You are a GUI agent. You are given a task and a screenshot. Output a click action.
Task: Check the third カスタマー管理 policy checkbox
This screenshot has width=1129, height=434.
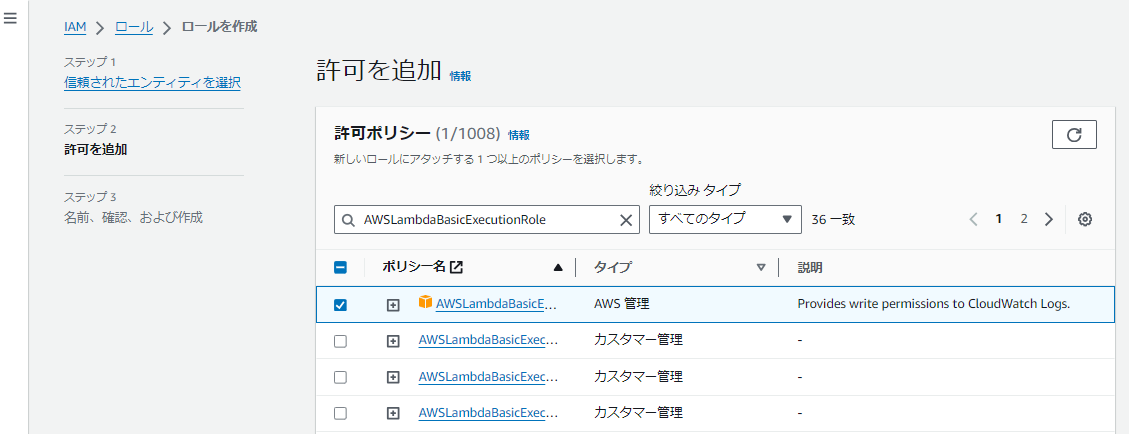click(x=341, y=413)
